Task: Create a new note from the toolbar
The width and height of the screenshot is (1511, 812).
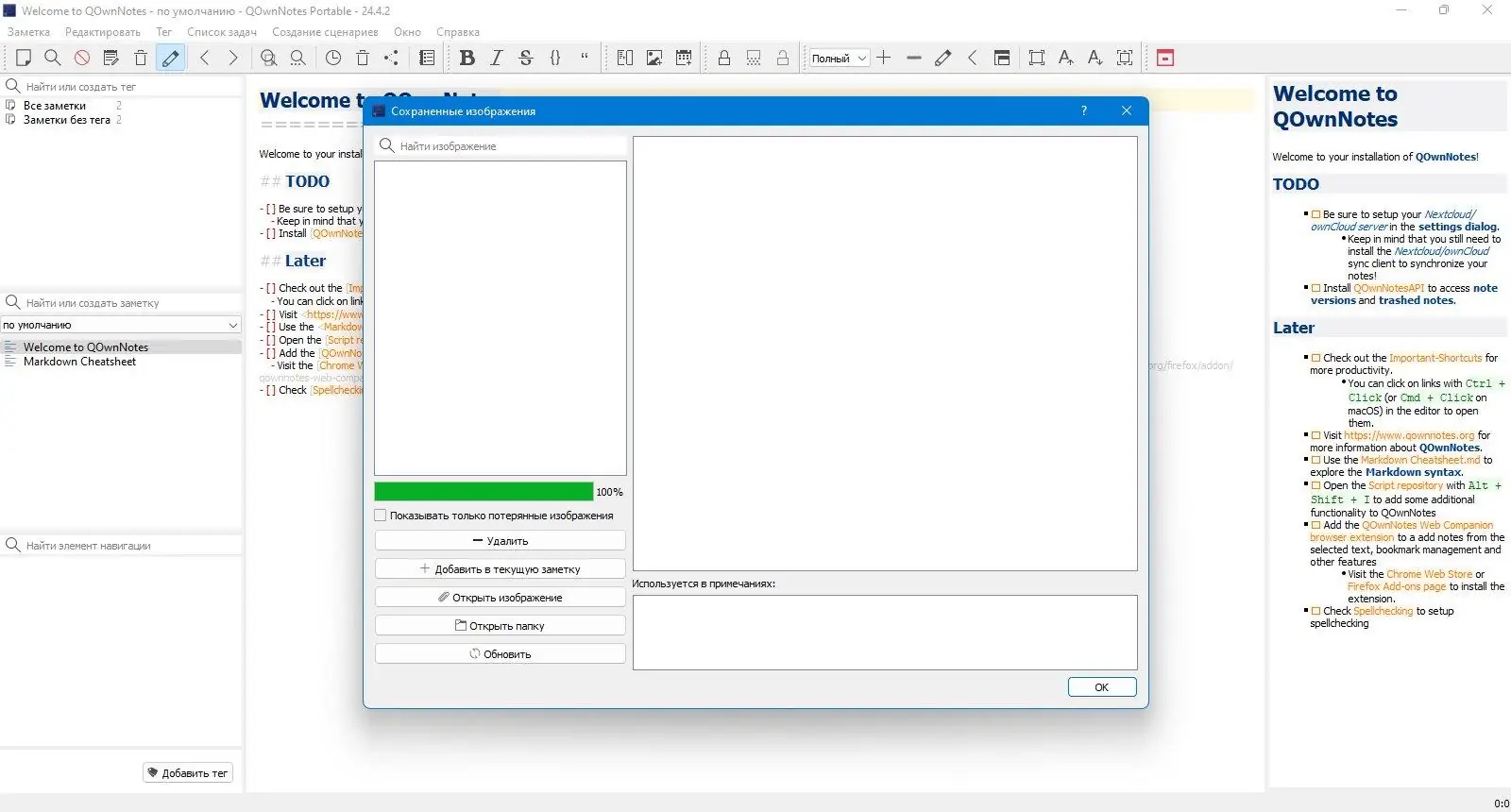Action: pos(24,58)
